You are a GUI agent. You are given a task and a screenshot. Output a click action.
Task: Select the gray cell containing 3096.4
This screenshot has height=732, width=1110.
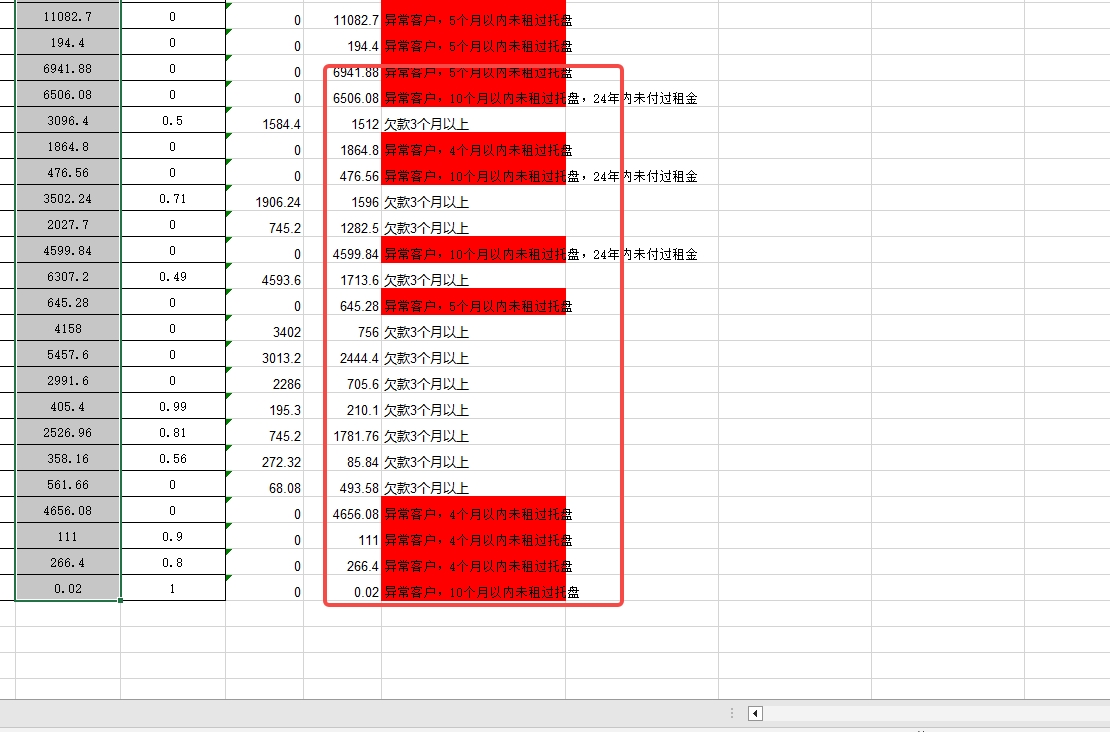click(x=68, y=120)
